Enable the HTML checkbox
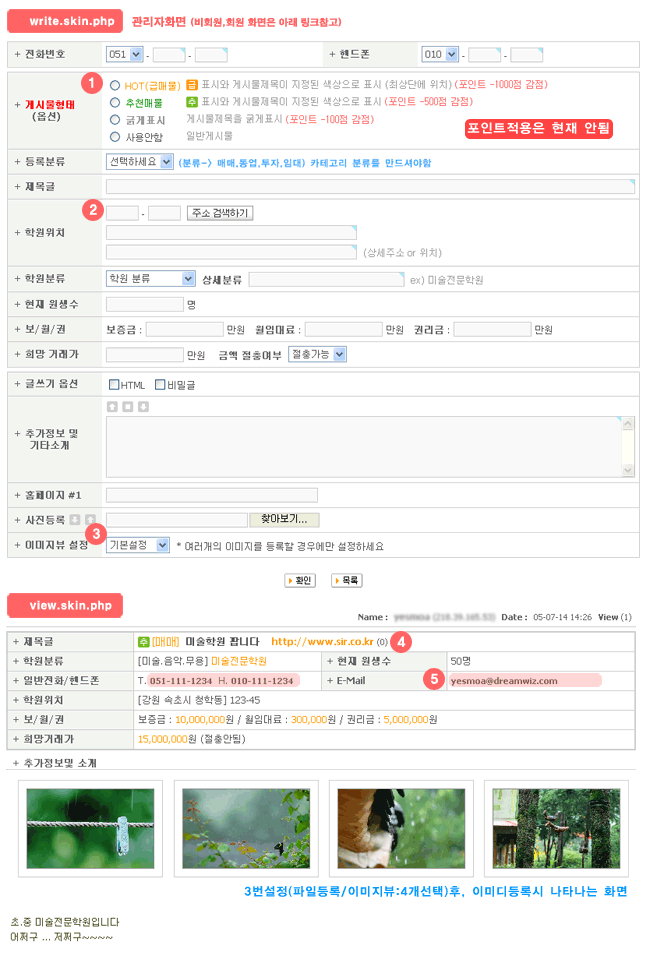This screenshot has height=954, width=650. 114,385
